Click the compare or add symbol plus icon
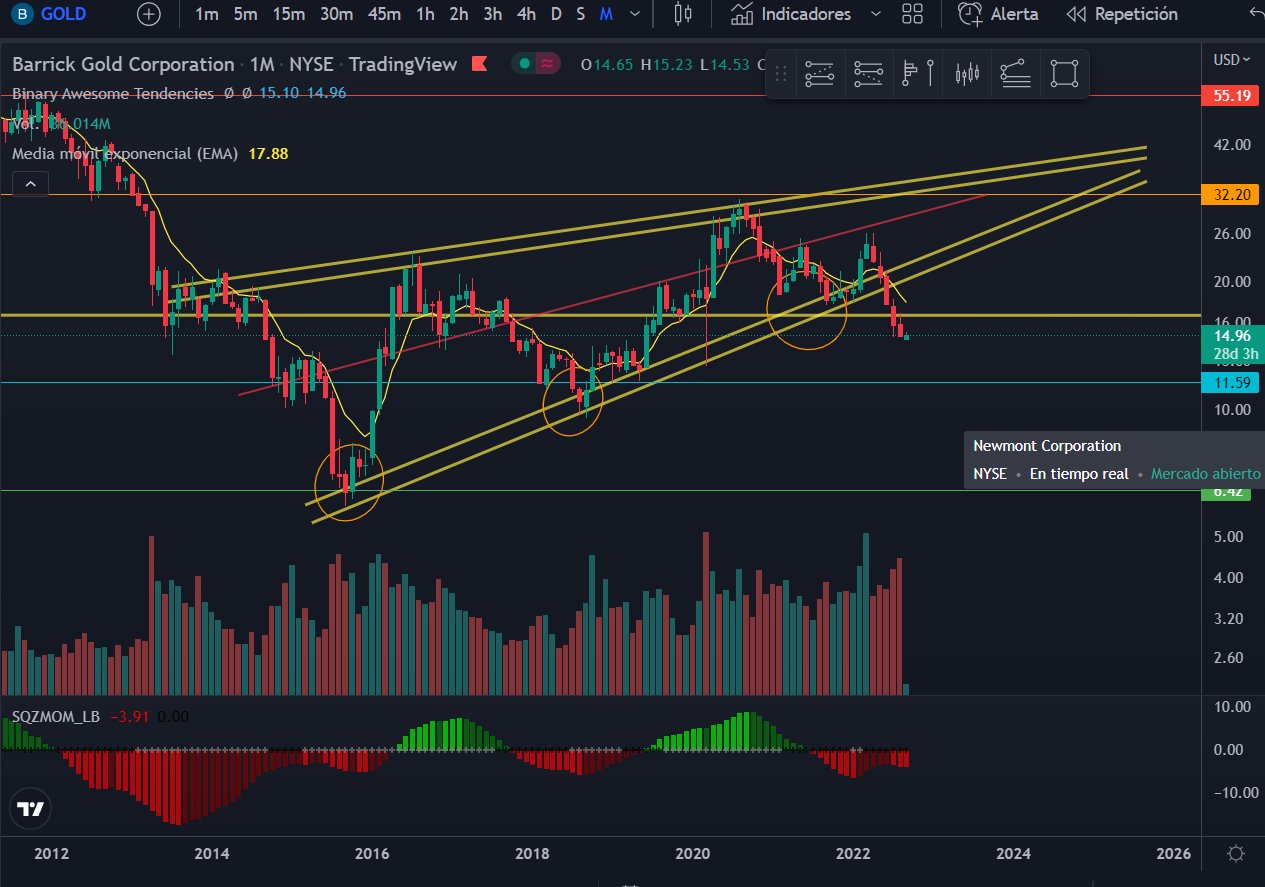Image resolution: width=1265 pixels, height=887 pixels. click(149, 14)
